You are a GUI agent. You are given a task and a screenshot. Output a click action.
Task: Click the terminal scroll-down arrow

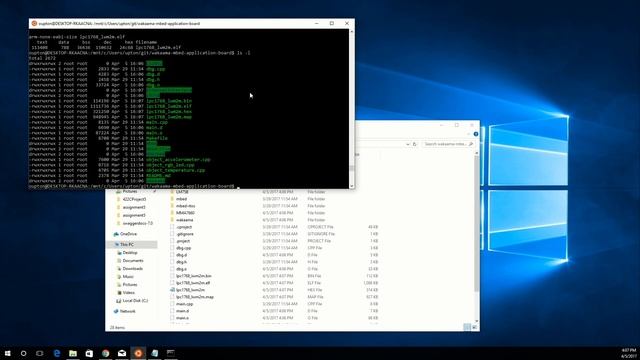[352, 186]
